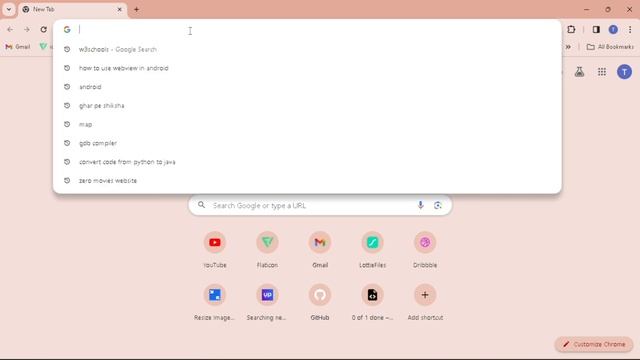This screenshot has height=360, width=640.
Task: Click the Search Google or type a URL box
Action: point(320,205)
